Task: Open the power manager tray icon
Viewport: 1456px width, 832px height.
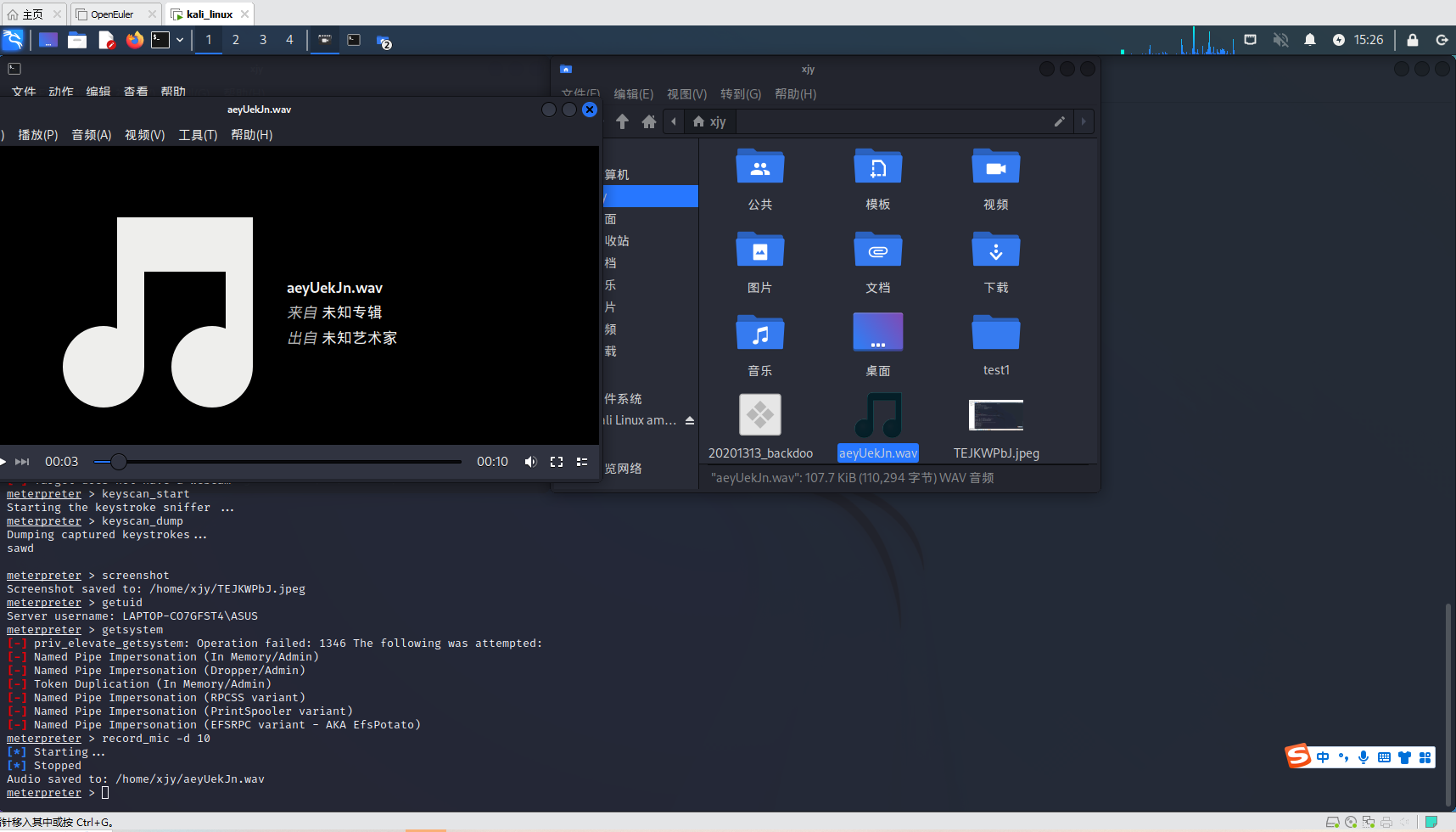Action: coord(1339,40)
